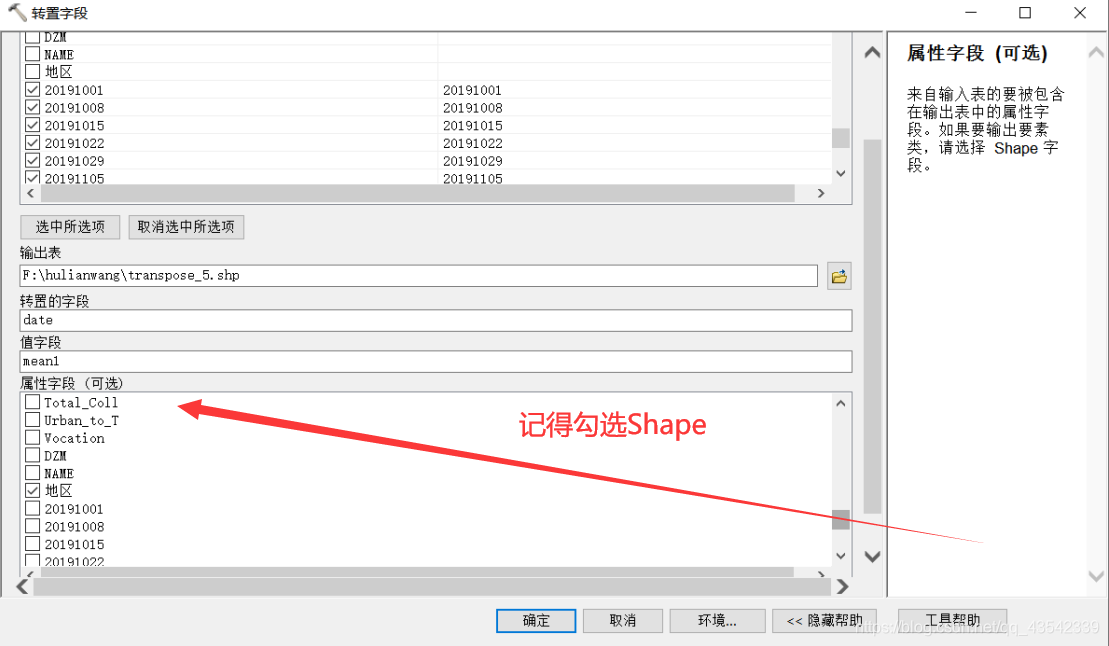Check Vocation in attribute fields list

[33, 437]
